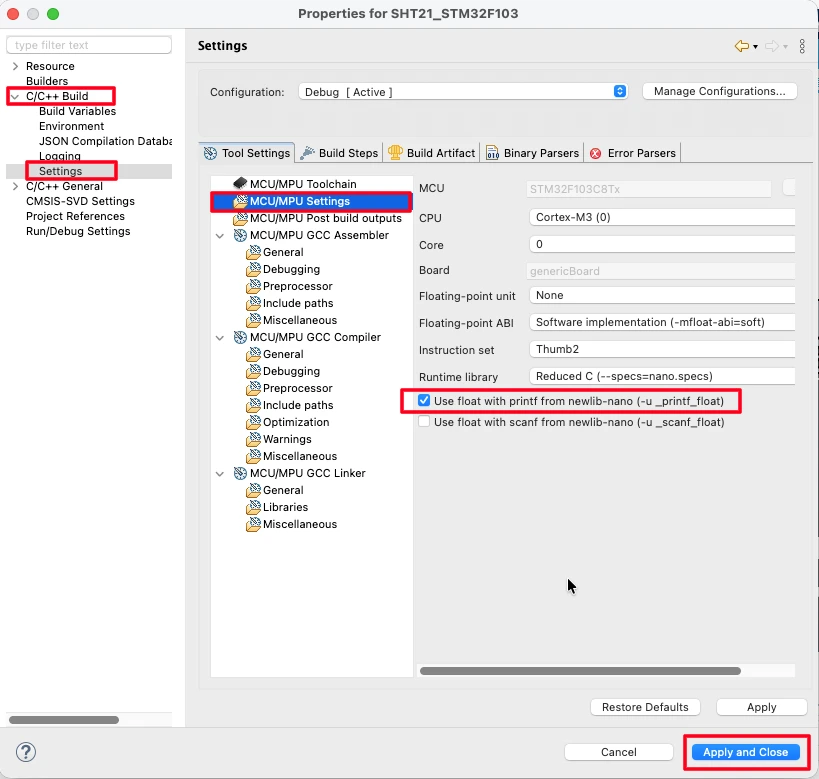The image size is (819, 779).
Task: Click the Error Parsers tab icon
Action: point(596,153)
